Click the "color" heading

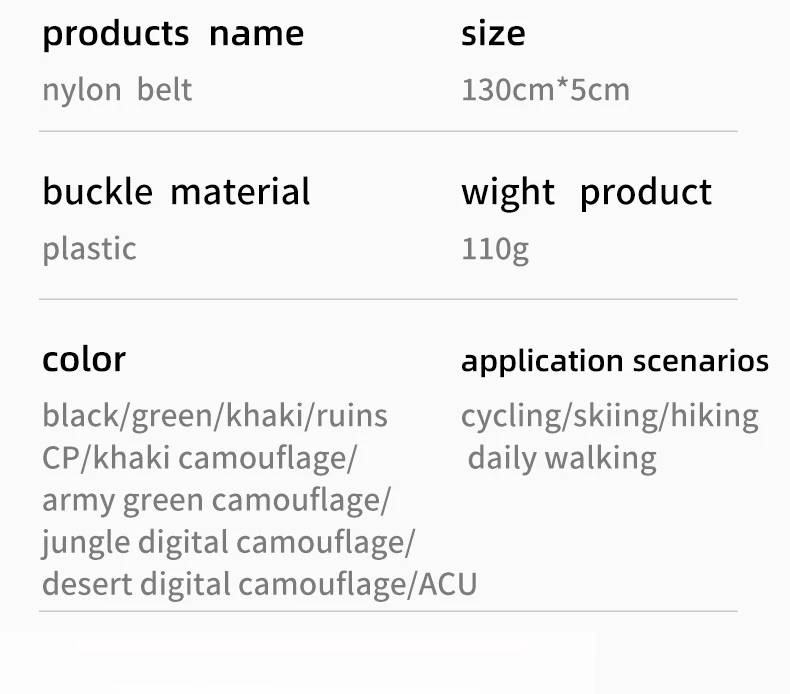tap(84, 359)
